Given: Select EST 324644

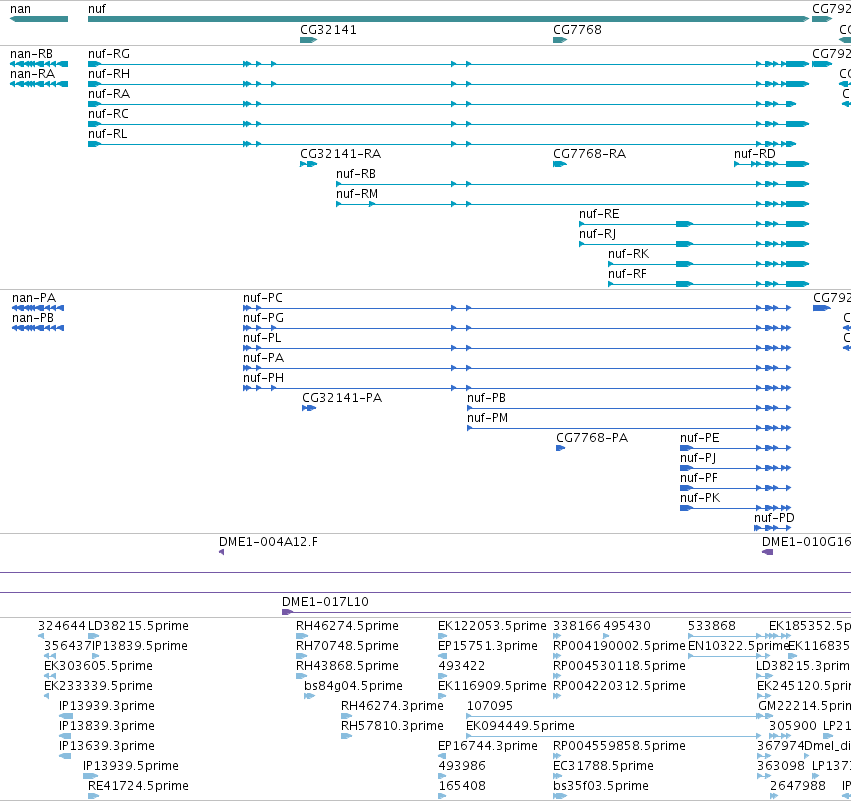Looking at the screenshot, I should click(x=62, y=626).
